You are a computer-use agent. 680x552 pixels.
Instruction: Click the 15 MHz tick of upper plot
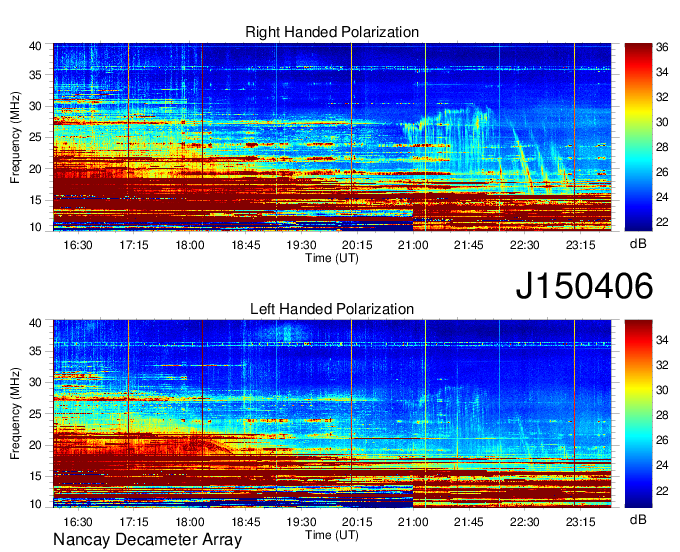[x=35, y=200]
